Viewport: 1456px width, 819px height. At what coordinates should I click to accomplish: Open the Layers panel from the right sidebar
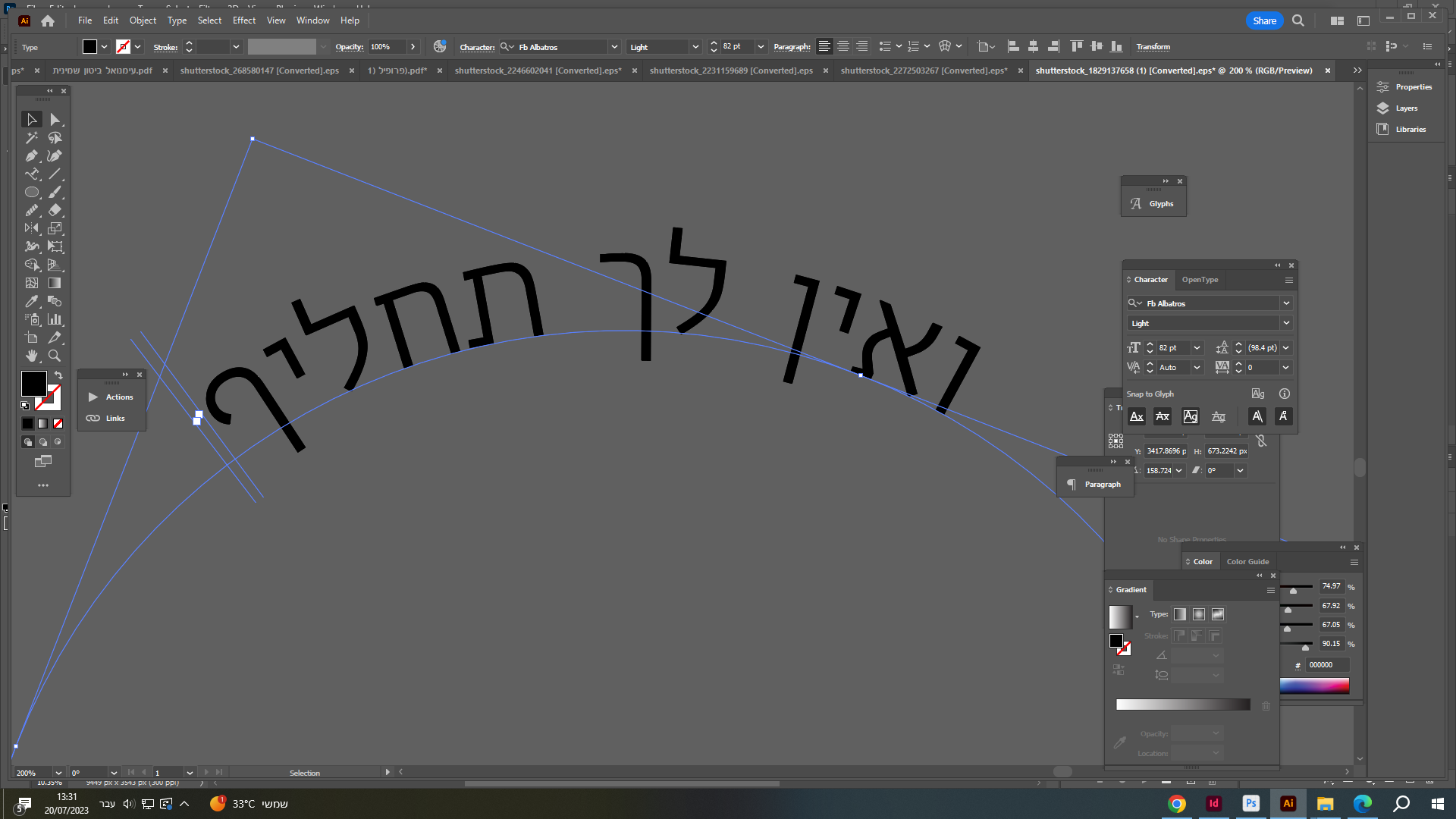[x=1405, y=108]
